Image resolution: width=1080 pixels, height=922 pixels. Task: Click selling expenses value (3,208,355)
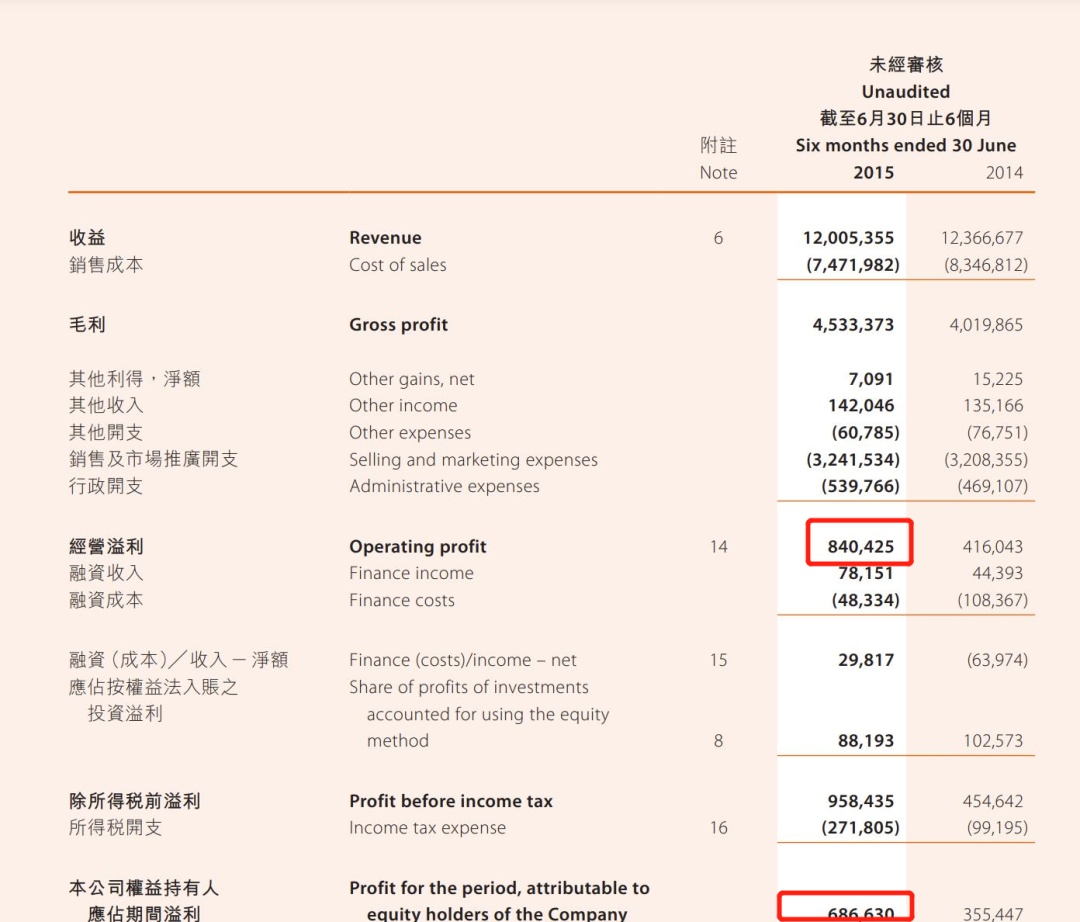(x=986, y=459)
